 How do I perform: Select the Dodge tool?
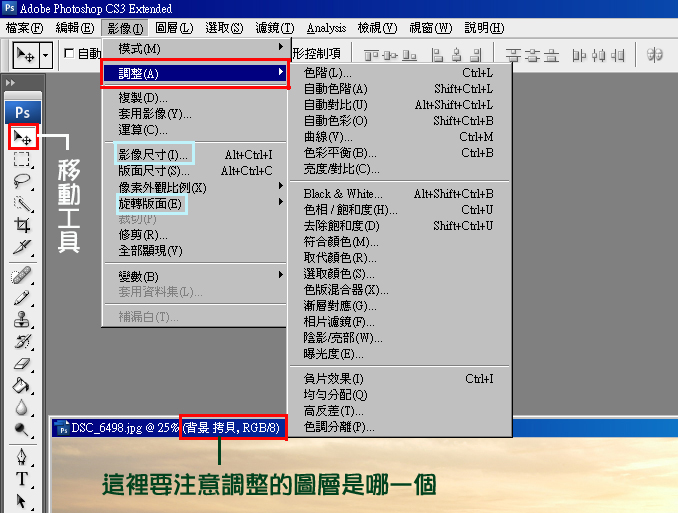22,429
